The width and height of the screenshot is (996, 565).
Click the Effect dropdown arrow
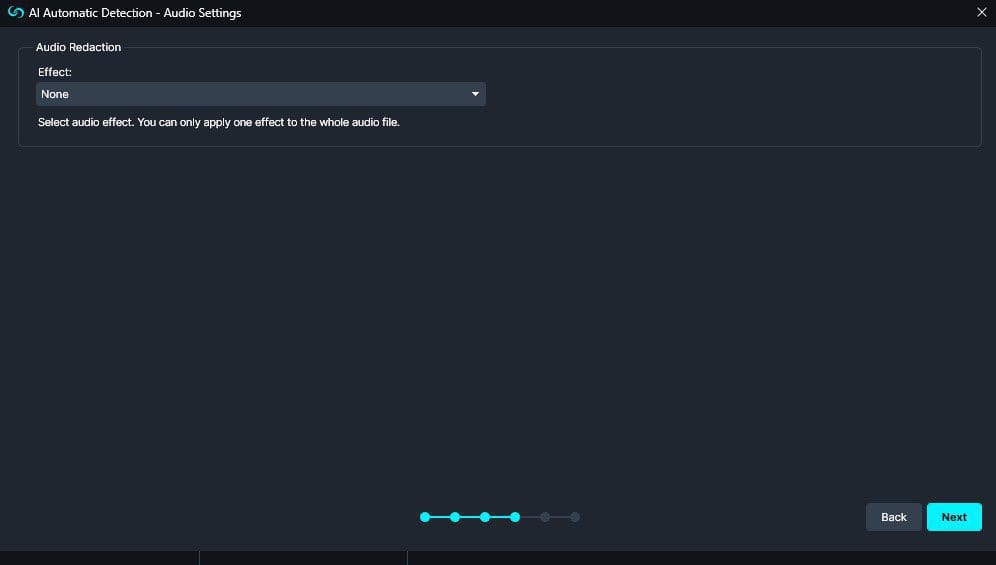[475, 94]
